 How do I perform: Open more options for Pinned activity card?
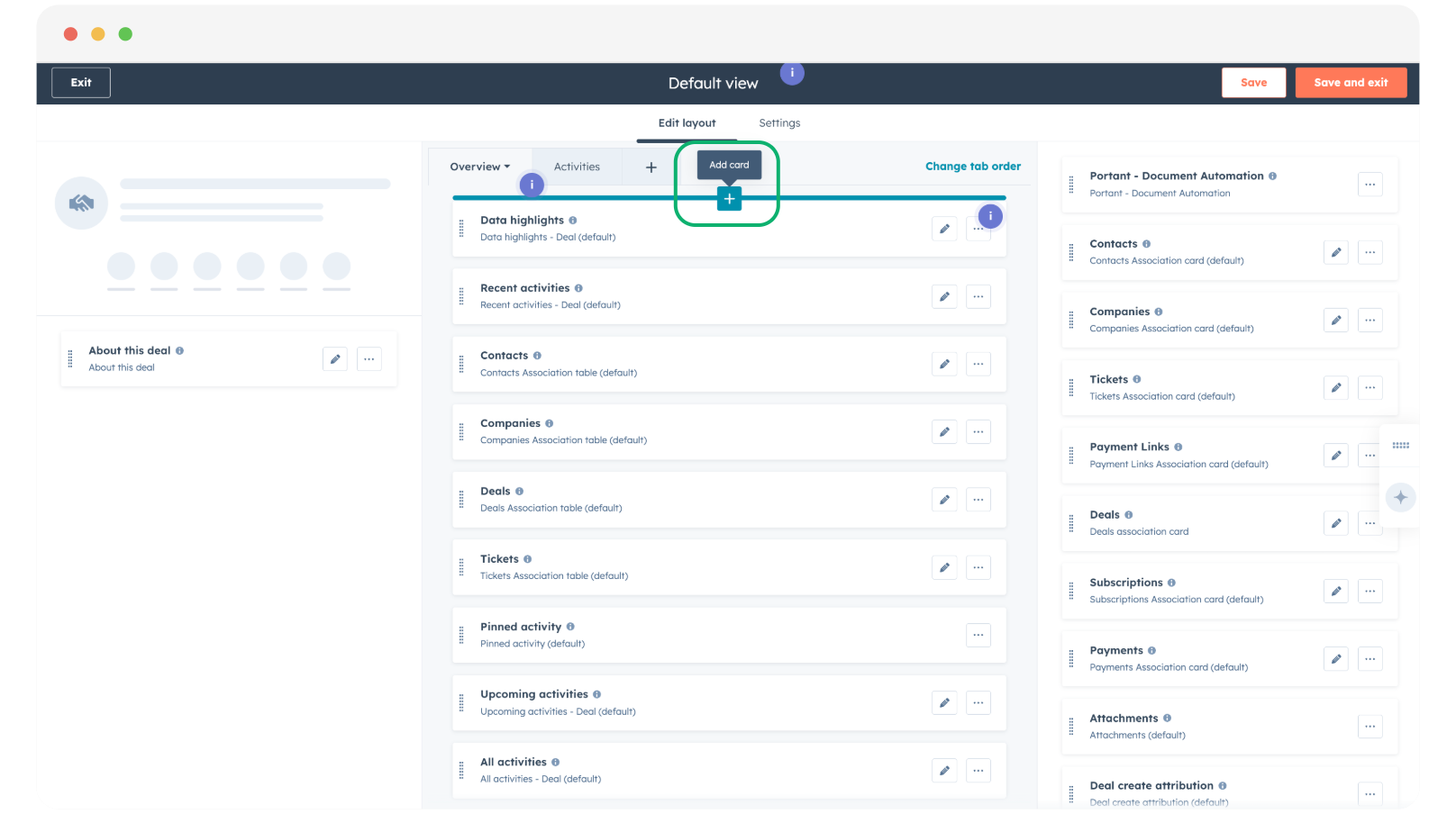pyautogui.click(x=978, y=636)
